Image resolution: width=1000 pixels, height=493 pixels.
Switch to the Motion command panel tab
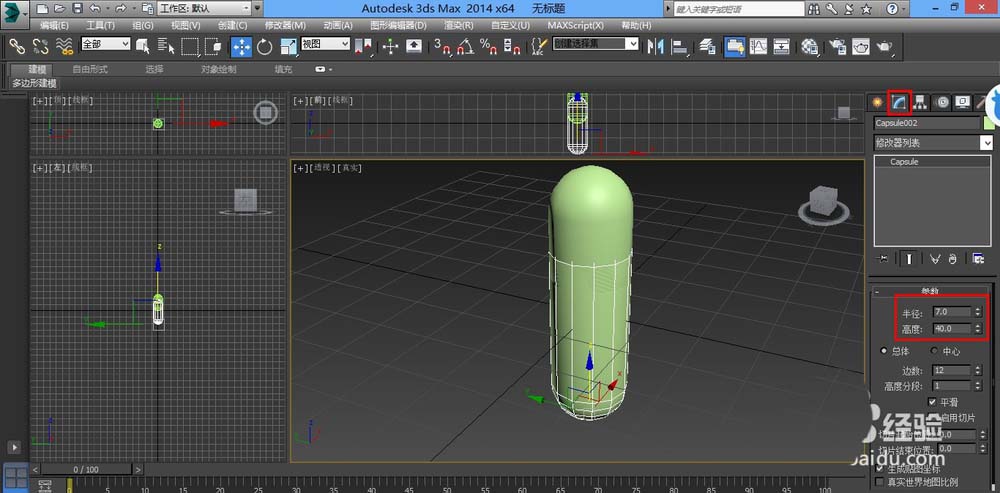coord(941,102)
